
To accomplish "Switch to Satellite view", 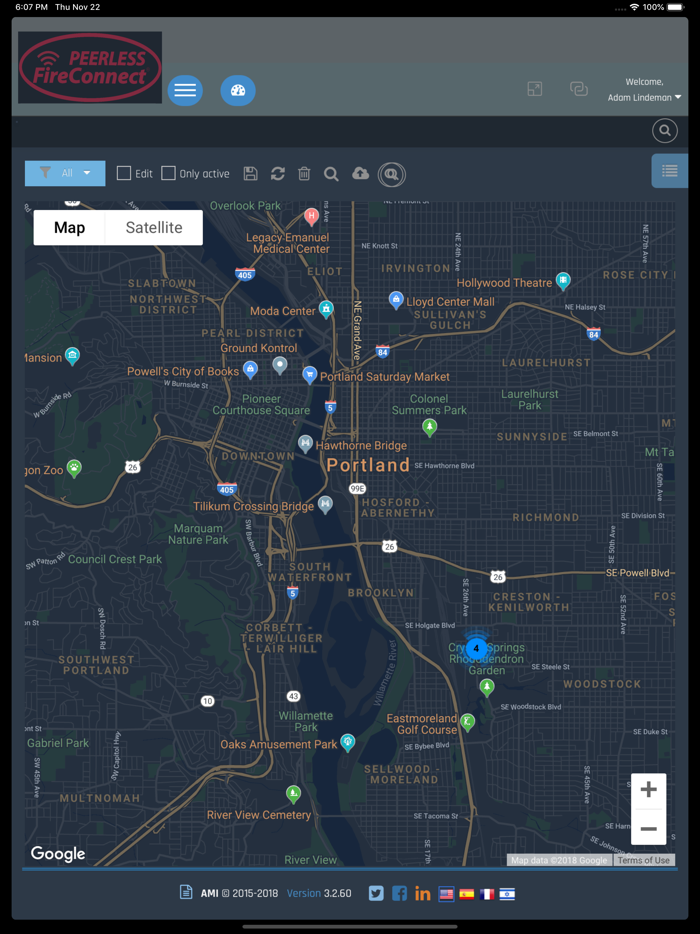I will click(154, 228).
